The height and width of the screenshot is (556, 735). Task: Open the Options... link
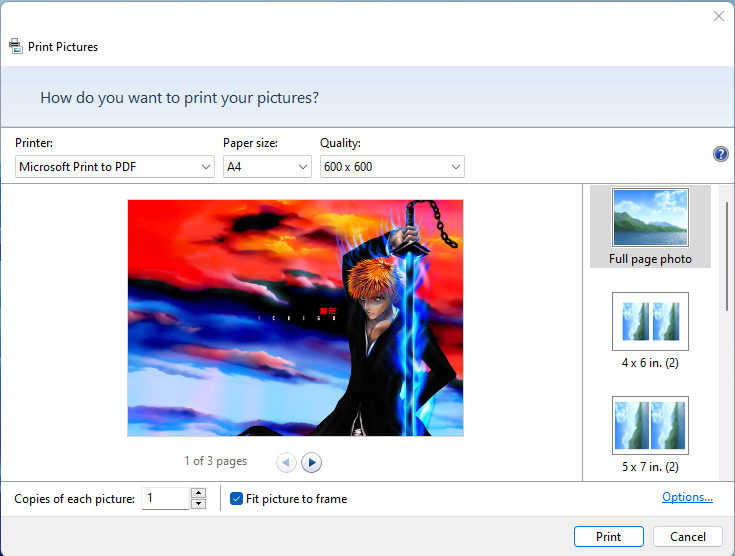coord(687,497)
